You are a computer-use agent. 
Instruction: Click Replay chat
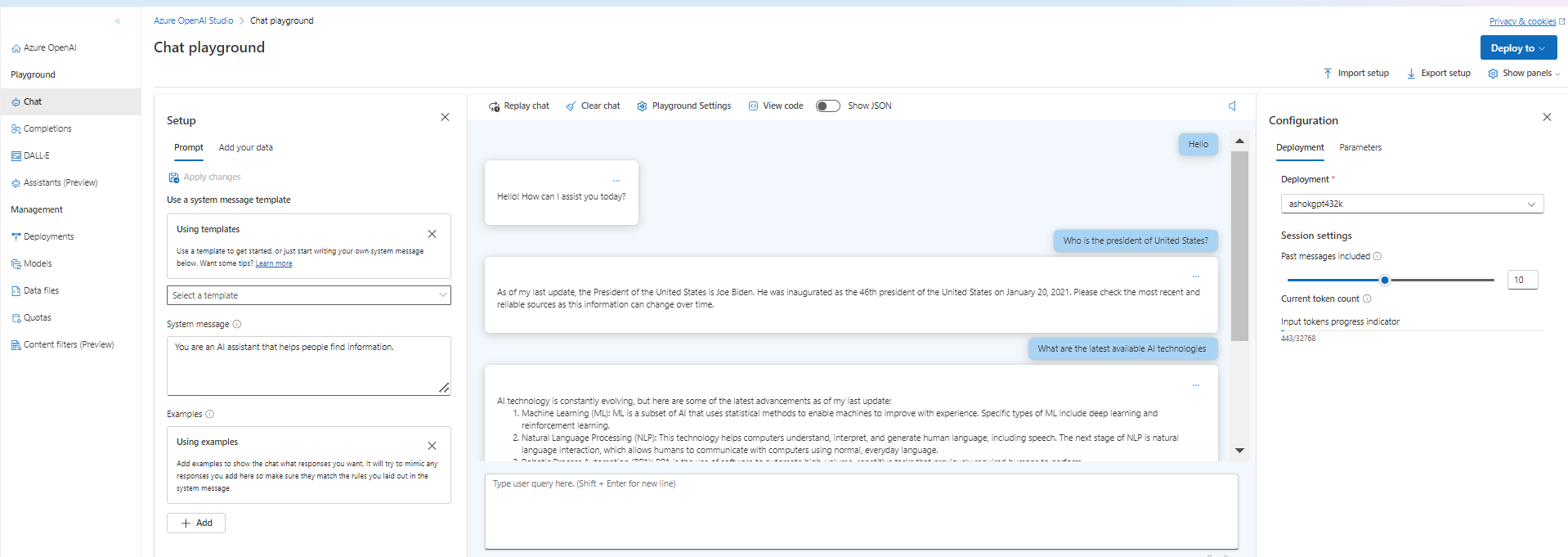[519, 106]
